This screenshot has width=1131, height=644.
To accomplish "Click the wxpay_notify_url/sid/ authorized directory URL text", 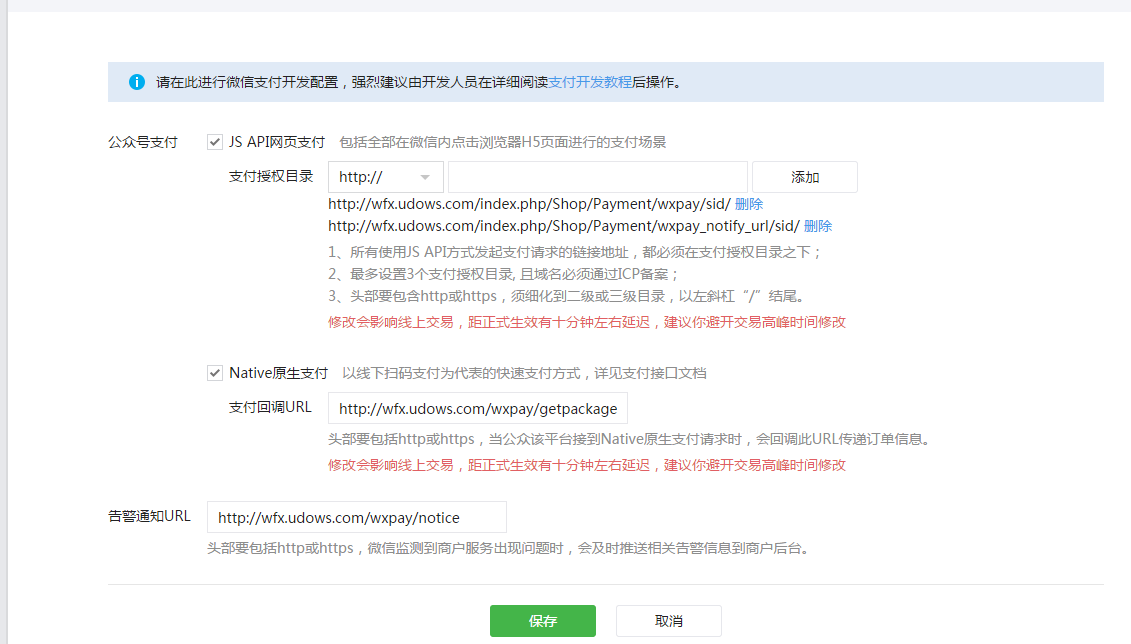I will 563,226.
